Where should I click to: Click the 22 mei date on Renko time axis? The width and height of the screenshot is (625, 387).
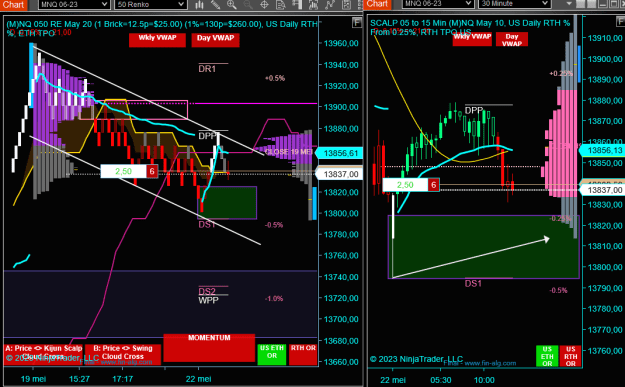(x=198, y=379)
